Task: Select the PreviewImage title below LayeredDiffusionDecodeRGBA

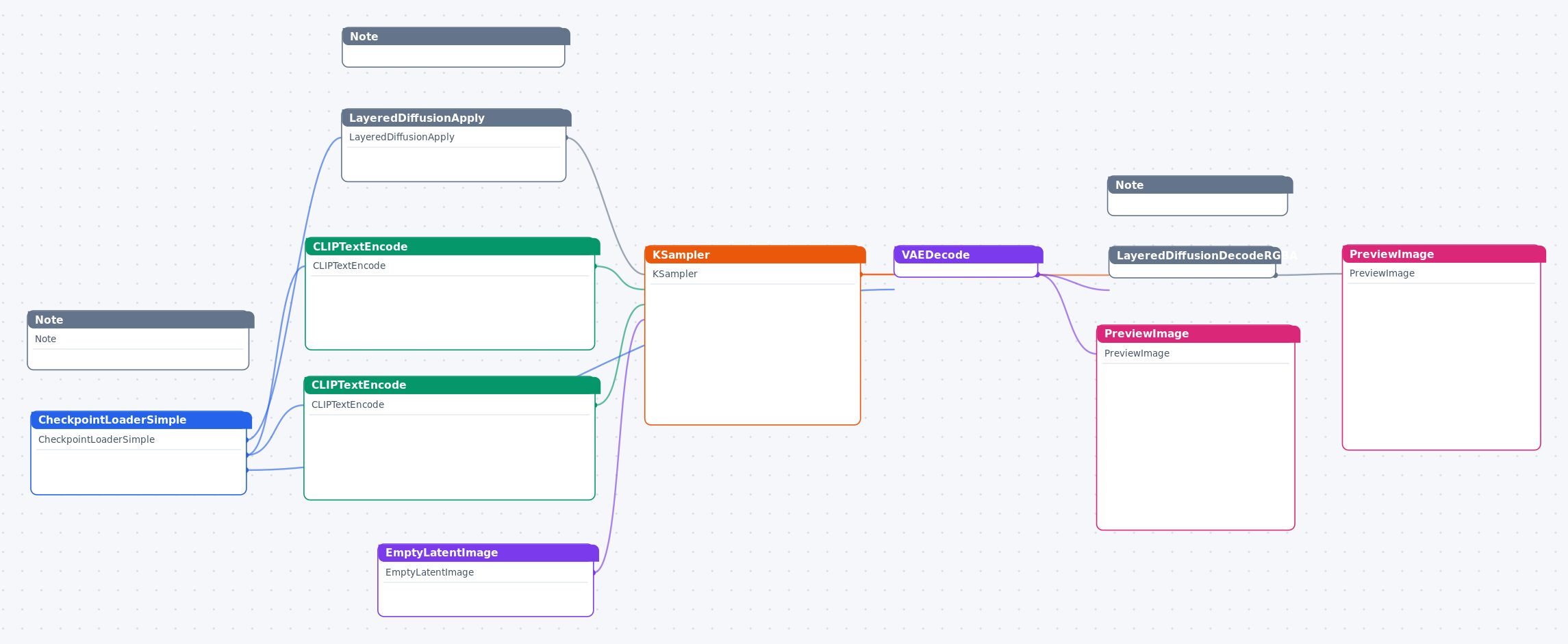Action: (x=1198, y=333)
